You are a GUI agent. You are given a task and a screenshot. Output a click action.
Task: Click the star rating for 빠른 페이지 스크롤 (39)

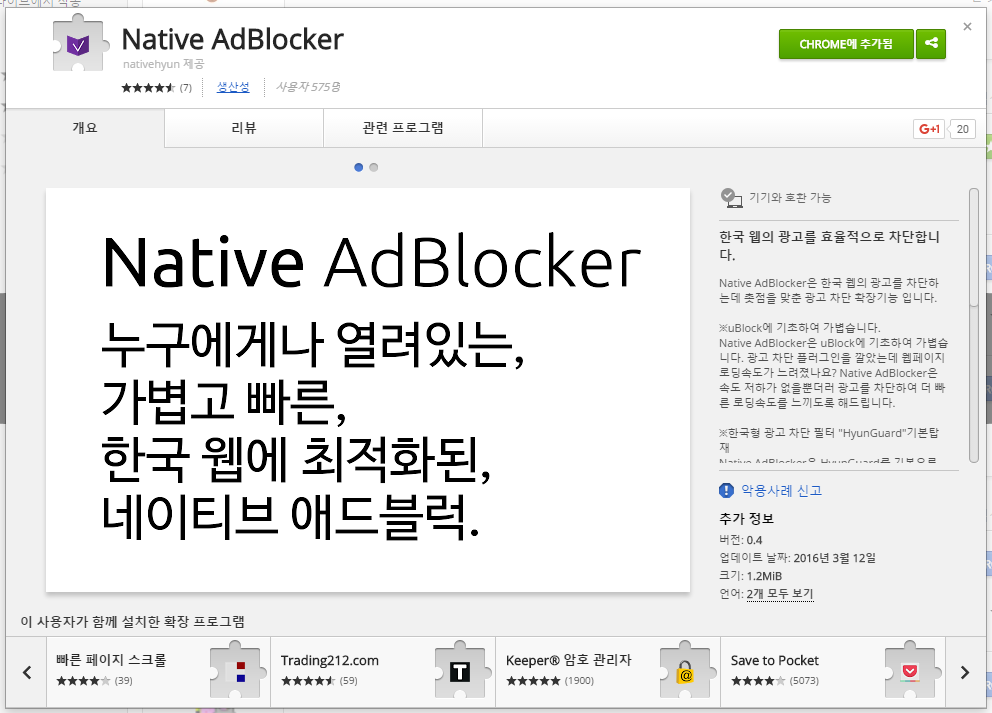click(x=83, y=681)
